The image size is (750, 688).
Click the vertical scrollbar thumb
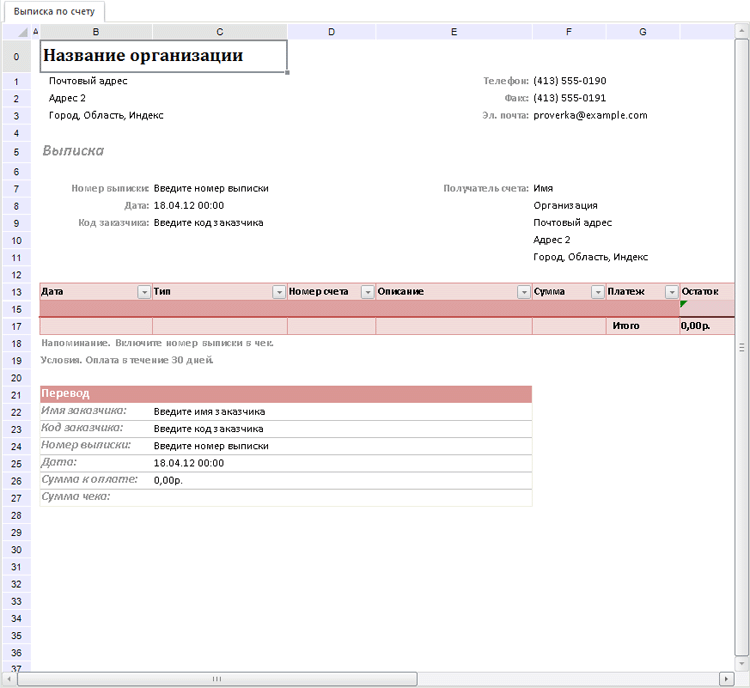(x=742, y=347)
